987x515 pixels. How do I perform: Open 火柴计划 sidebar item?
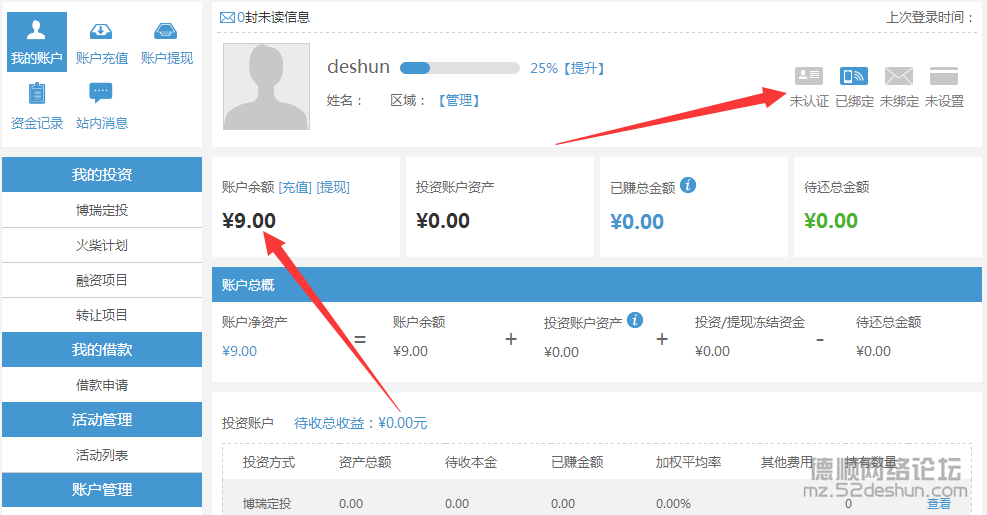(102, 245)
